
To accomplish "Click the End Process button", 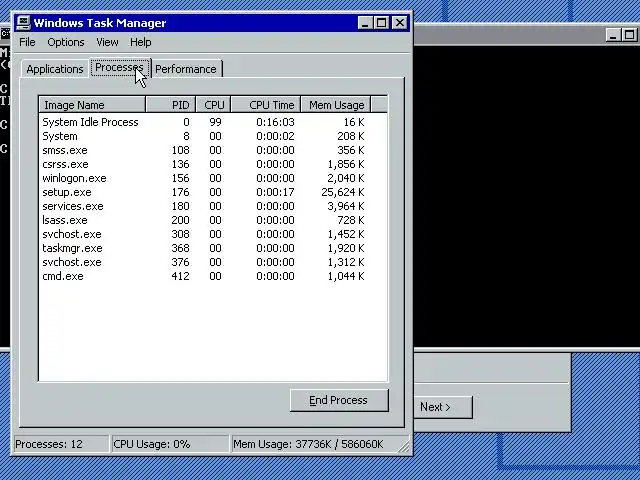I will pos(339,400).
